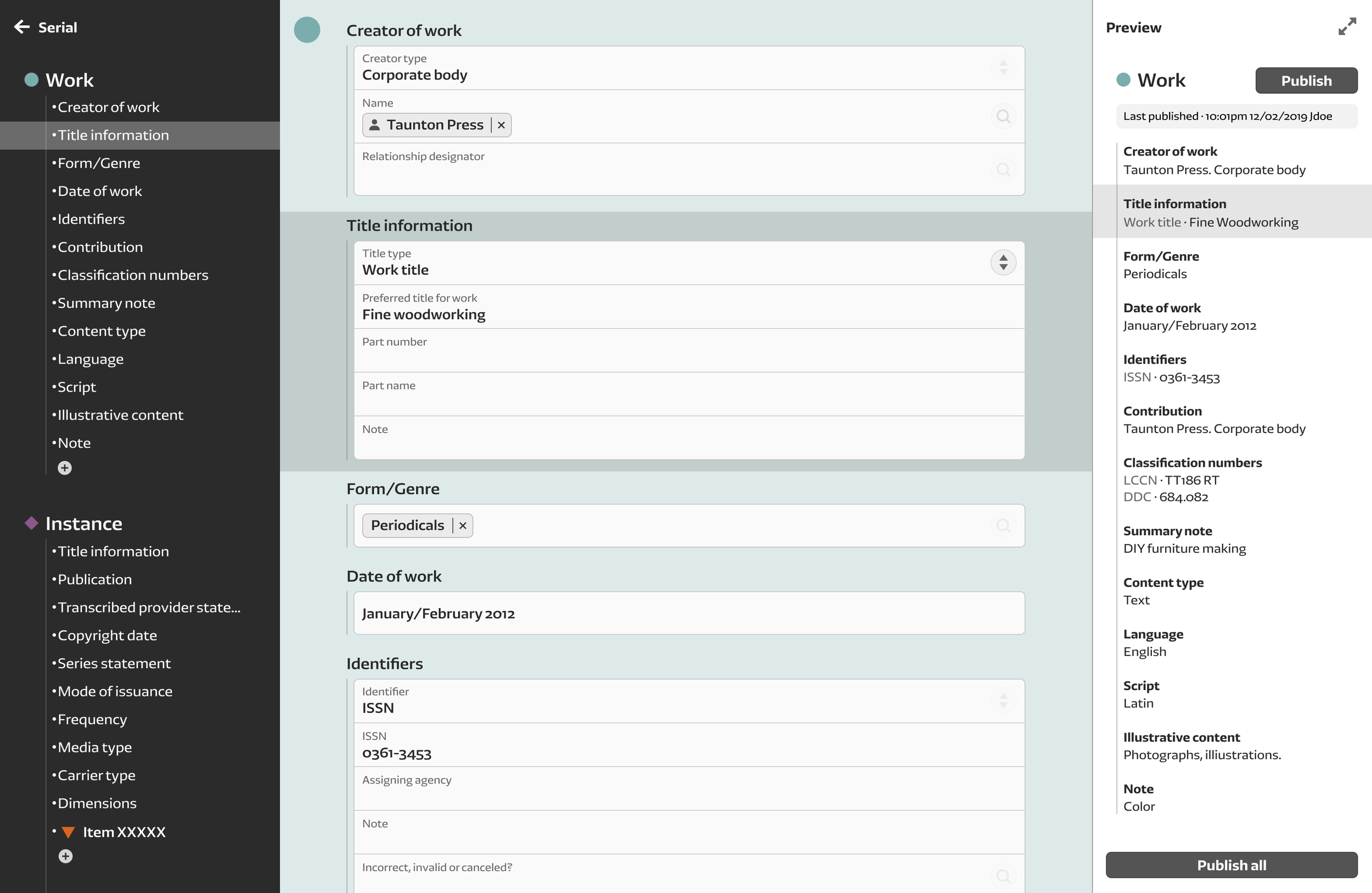This screenshot has width=1372, height=893.
Task: Click the search icon in Form/Genre field
Action: coord(1003,525)
